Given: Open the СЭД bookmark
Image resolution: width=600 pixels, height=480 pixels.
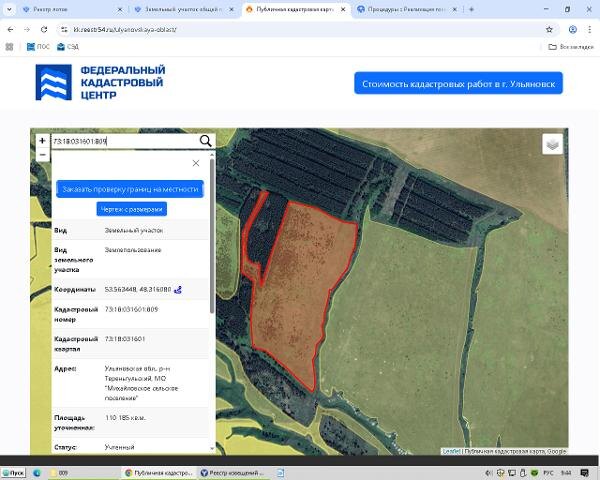Looking at the screenshot, I should [68, 47].
